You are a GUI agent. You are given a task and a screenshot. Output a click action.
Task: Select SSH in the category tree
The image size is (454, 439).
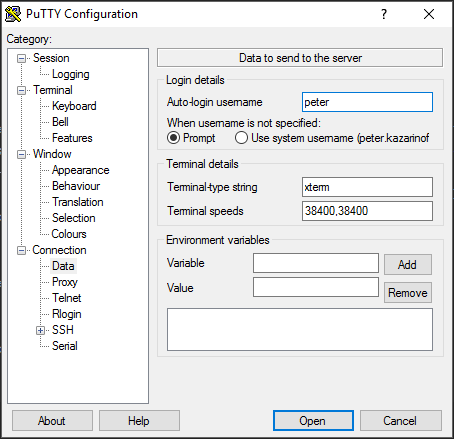click(63, 330)
